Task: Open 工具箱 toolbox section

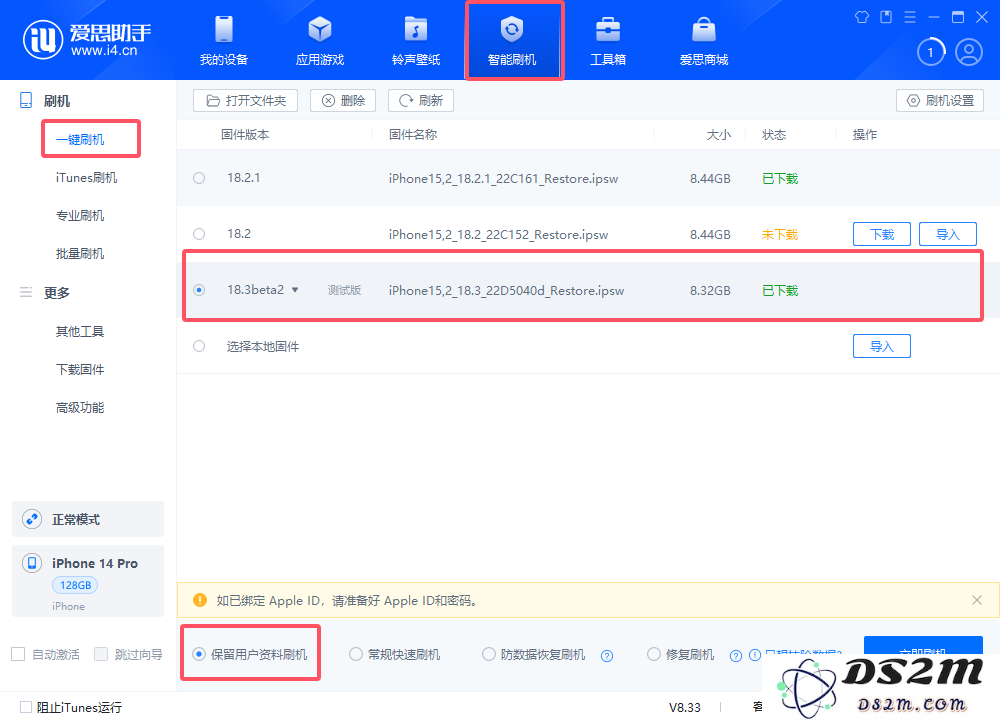Action: (x=608, y=41)
